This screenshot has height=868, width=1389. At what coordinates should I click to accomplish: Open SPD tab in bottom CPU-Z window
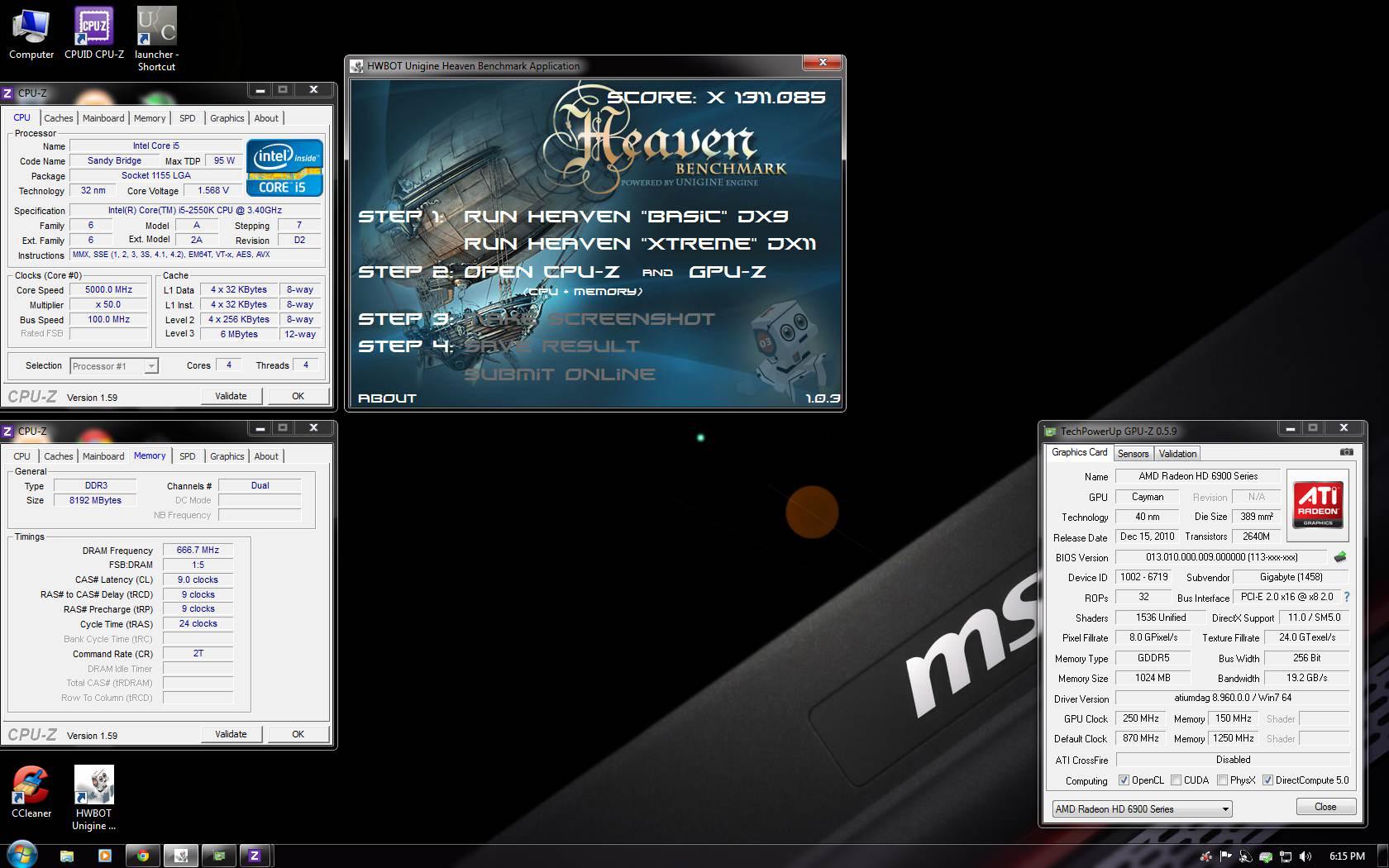(188, 456)
